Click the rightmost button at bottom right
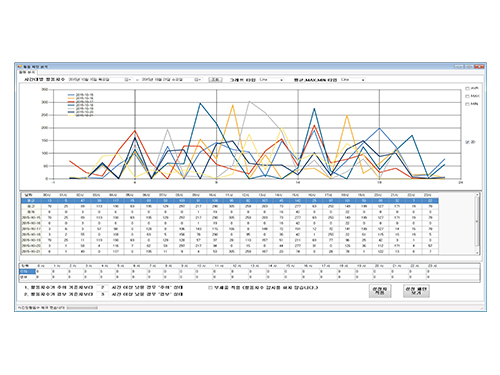 click(x=416, y=291)
